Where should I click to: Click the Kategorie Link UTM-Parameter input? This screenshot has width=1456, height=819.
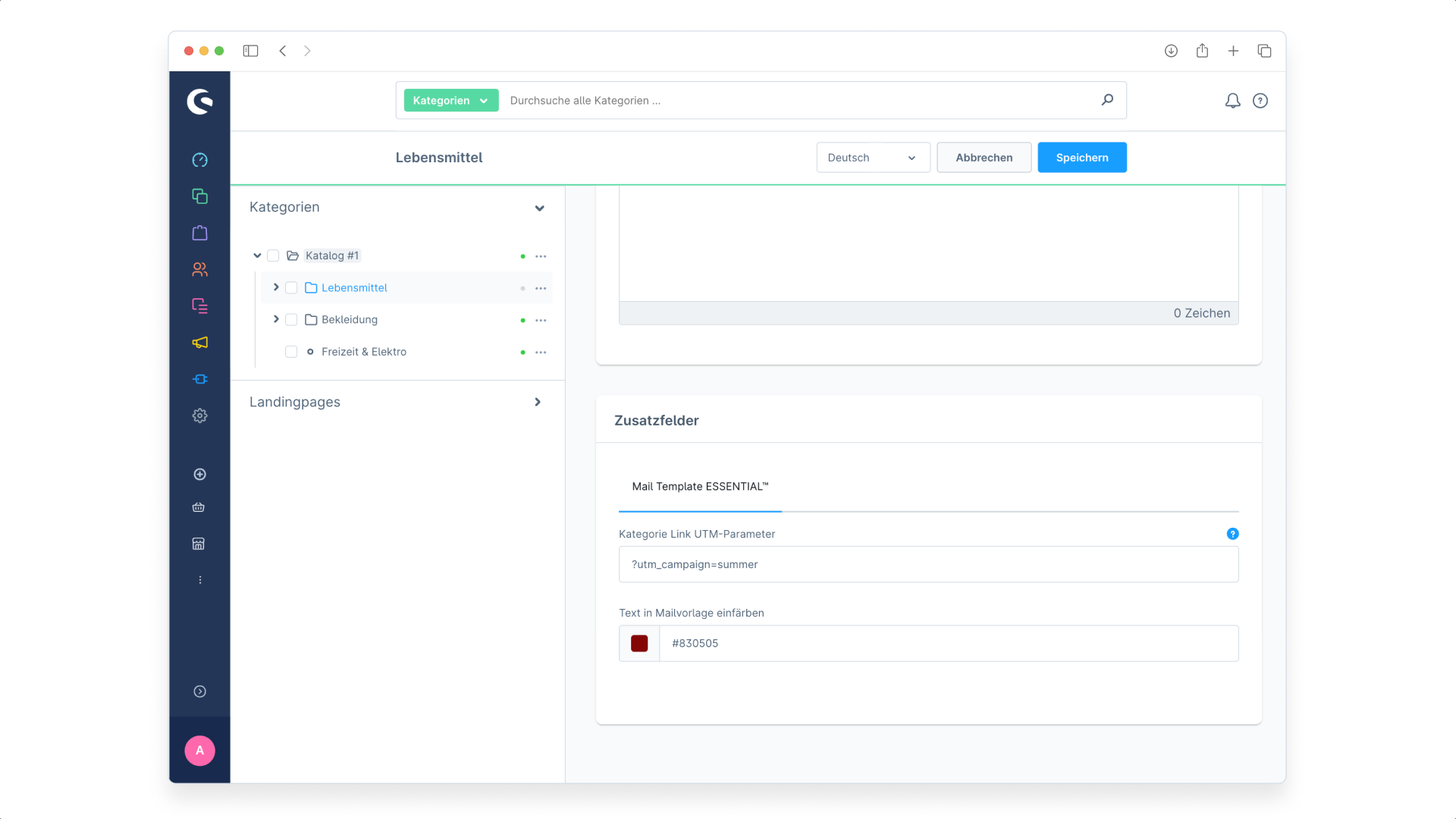pos(928,564)
